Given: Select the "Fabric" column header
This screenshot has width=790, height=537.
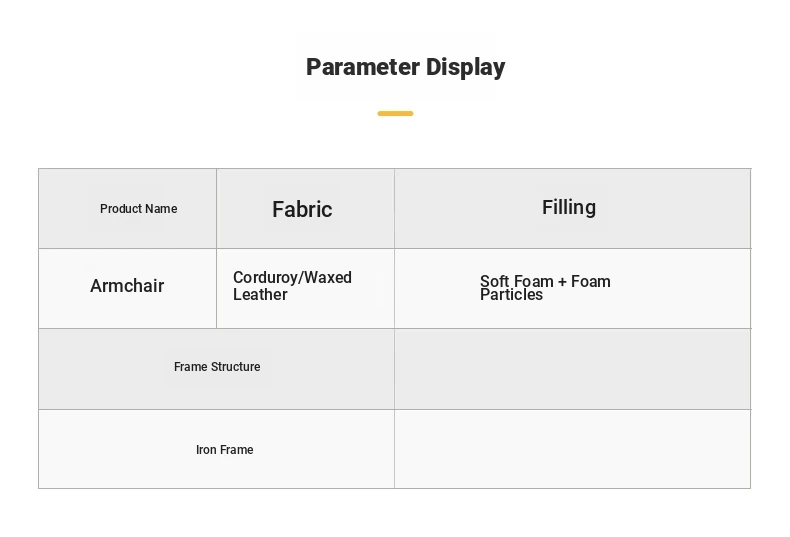Looking at the screenshot, I should [302, 209].
